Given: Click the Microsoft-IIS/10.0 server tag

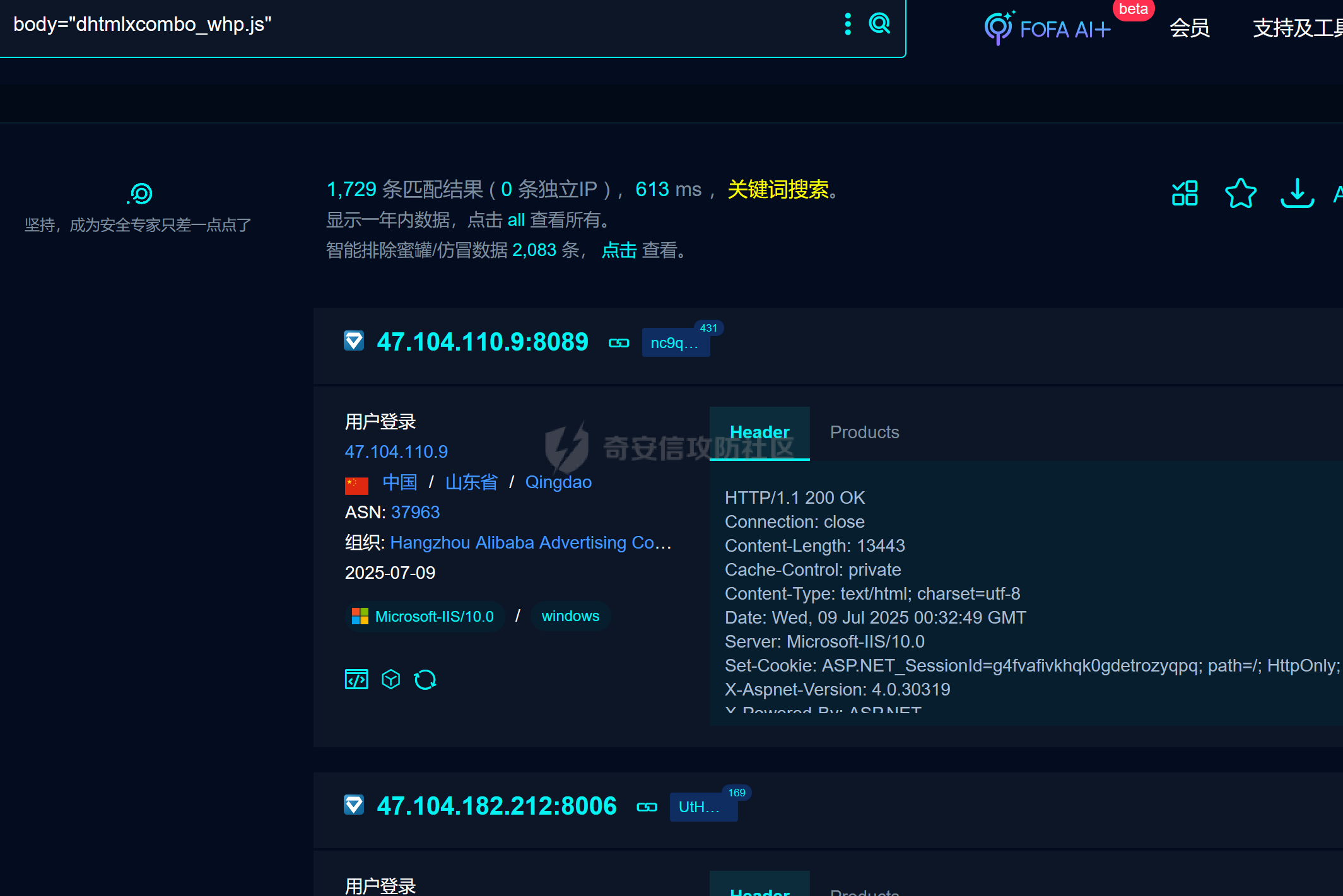Looking at the screenshot, I should pyautogui.click(x=425, y=616).
